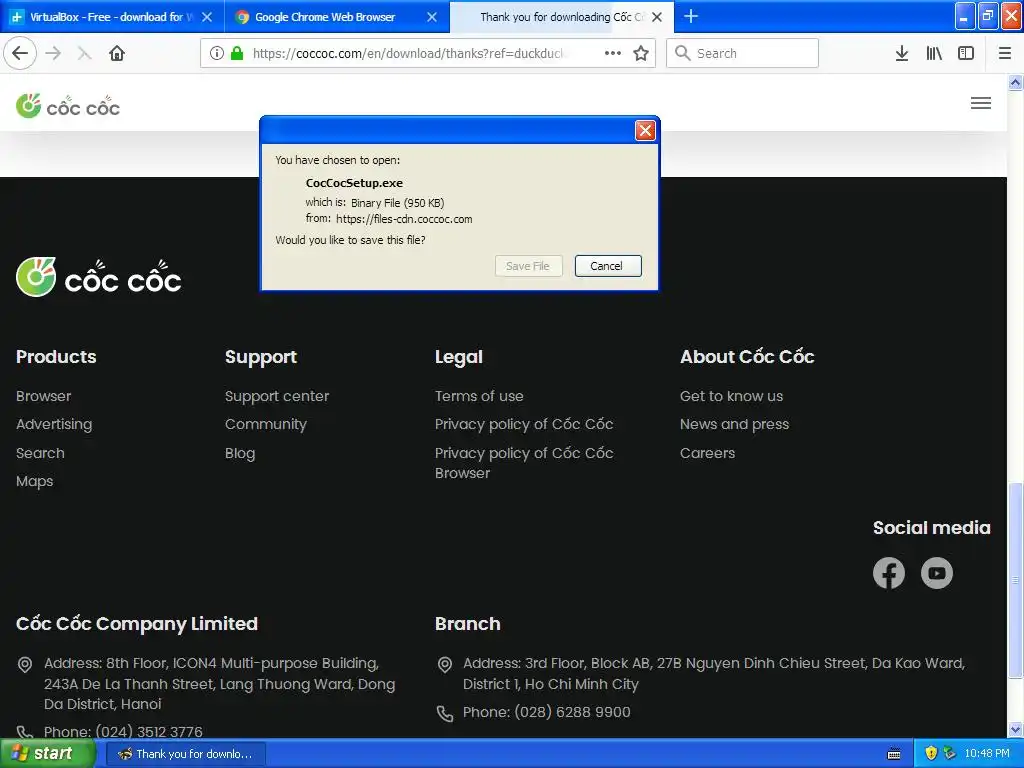Click Cốc Cốc logo in page header
This screenshot has height=768, width=1024.
68,106
